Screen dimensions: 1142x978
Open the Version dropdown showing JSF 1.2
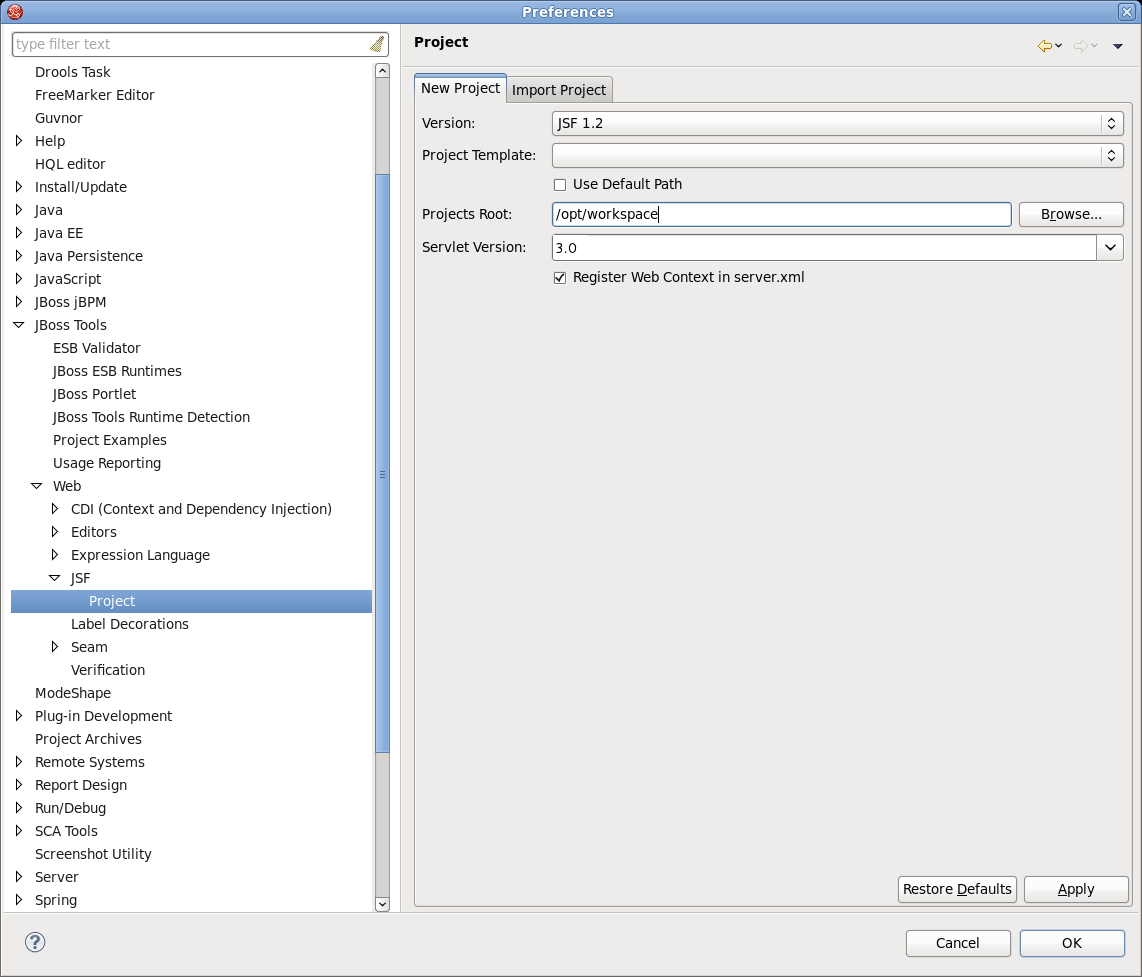(x=1110, y=123)
